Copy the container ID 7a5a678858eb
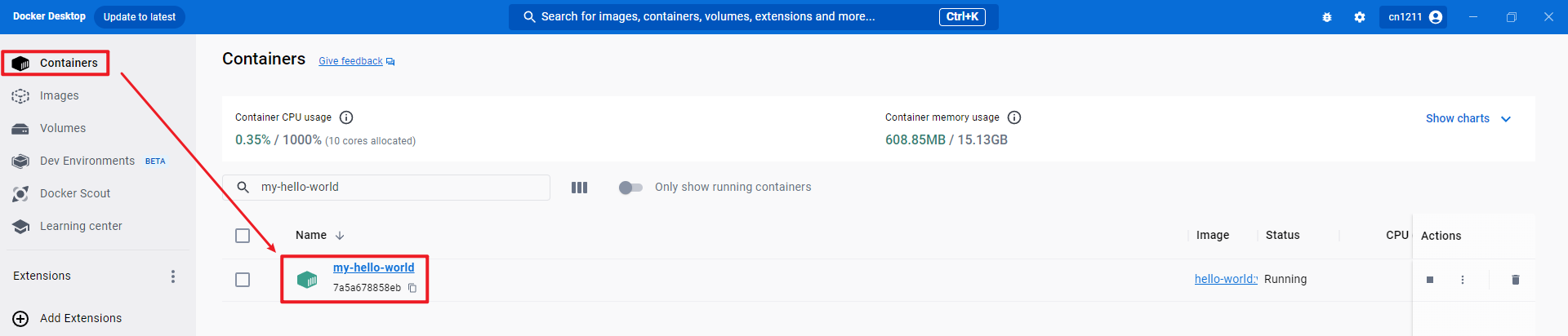Viewport: 1568px width, 336px height. pos(412,288)
